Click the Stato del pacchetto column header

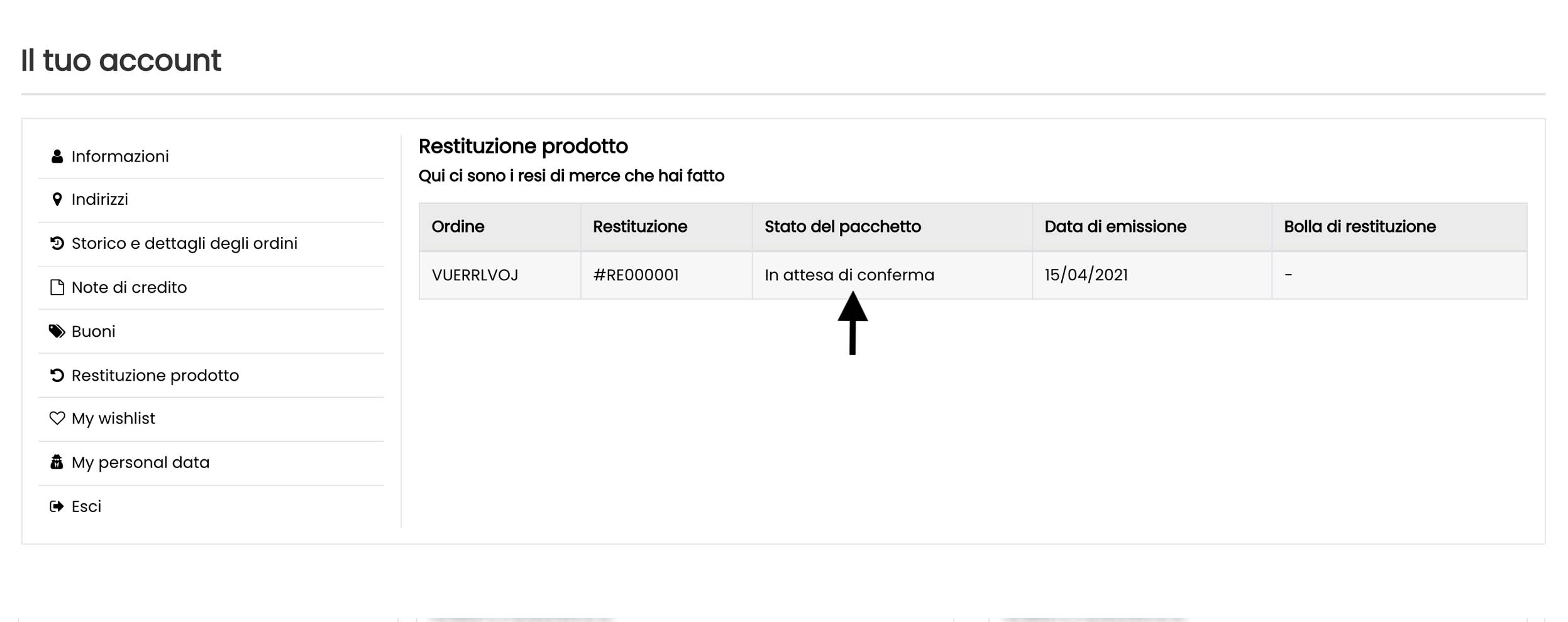pyautogui.click(x=842, y=227)
